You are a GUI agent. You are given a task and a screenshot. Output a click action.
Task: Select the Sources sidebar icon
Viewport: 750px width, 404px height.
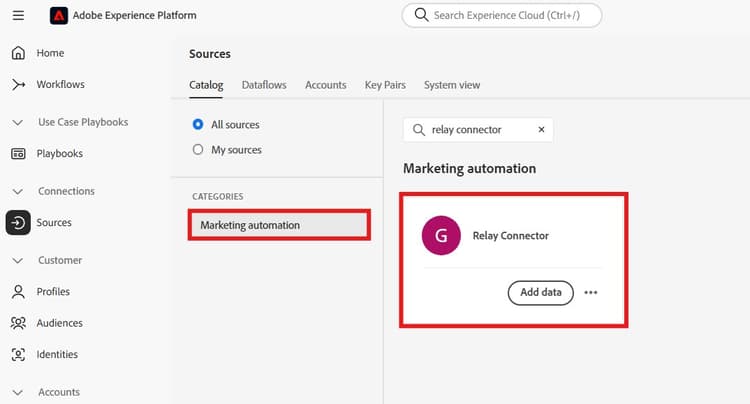tap(18, 223)
